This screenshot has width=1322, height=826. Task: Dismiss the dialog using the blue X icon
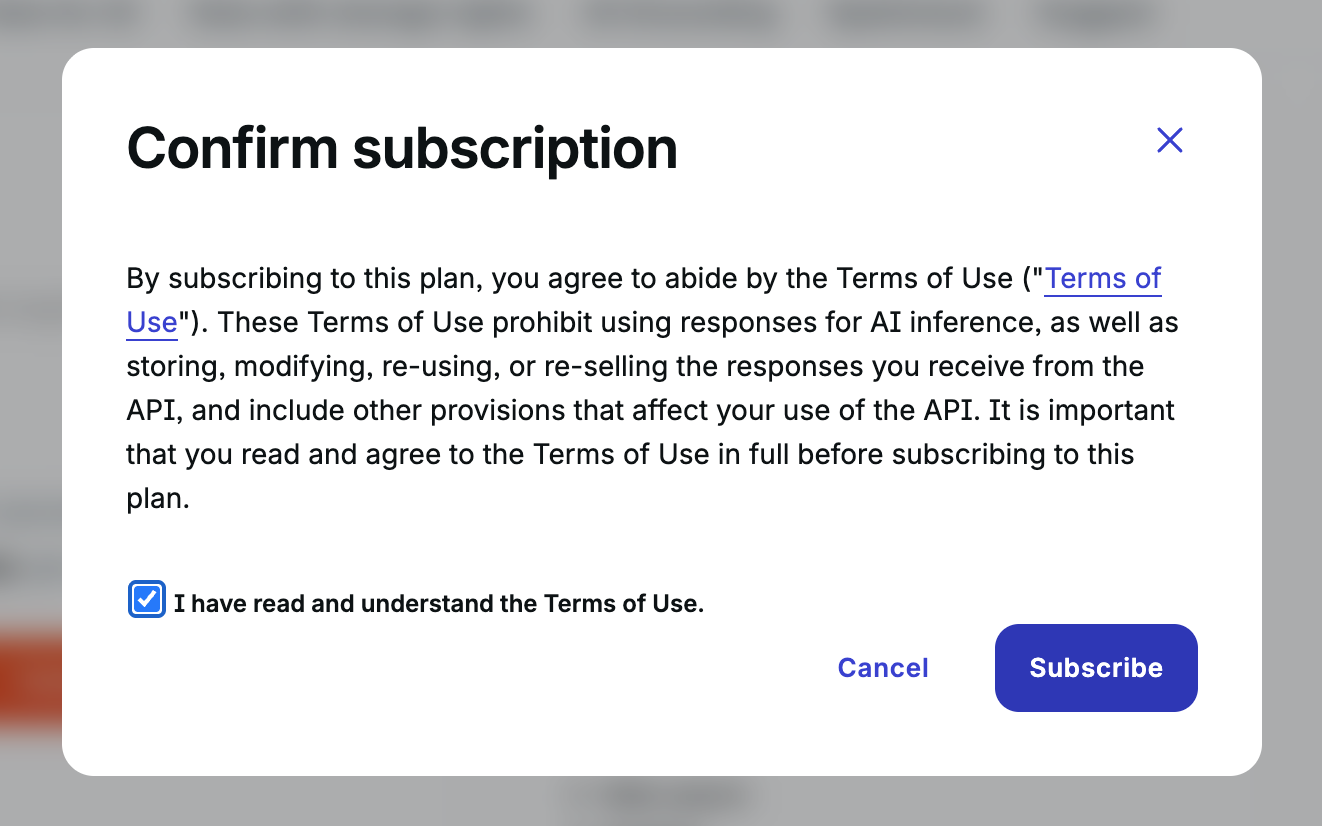[x=1169, y=140]
